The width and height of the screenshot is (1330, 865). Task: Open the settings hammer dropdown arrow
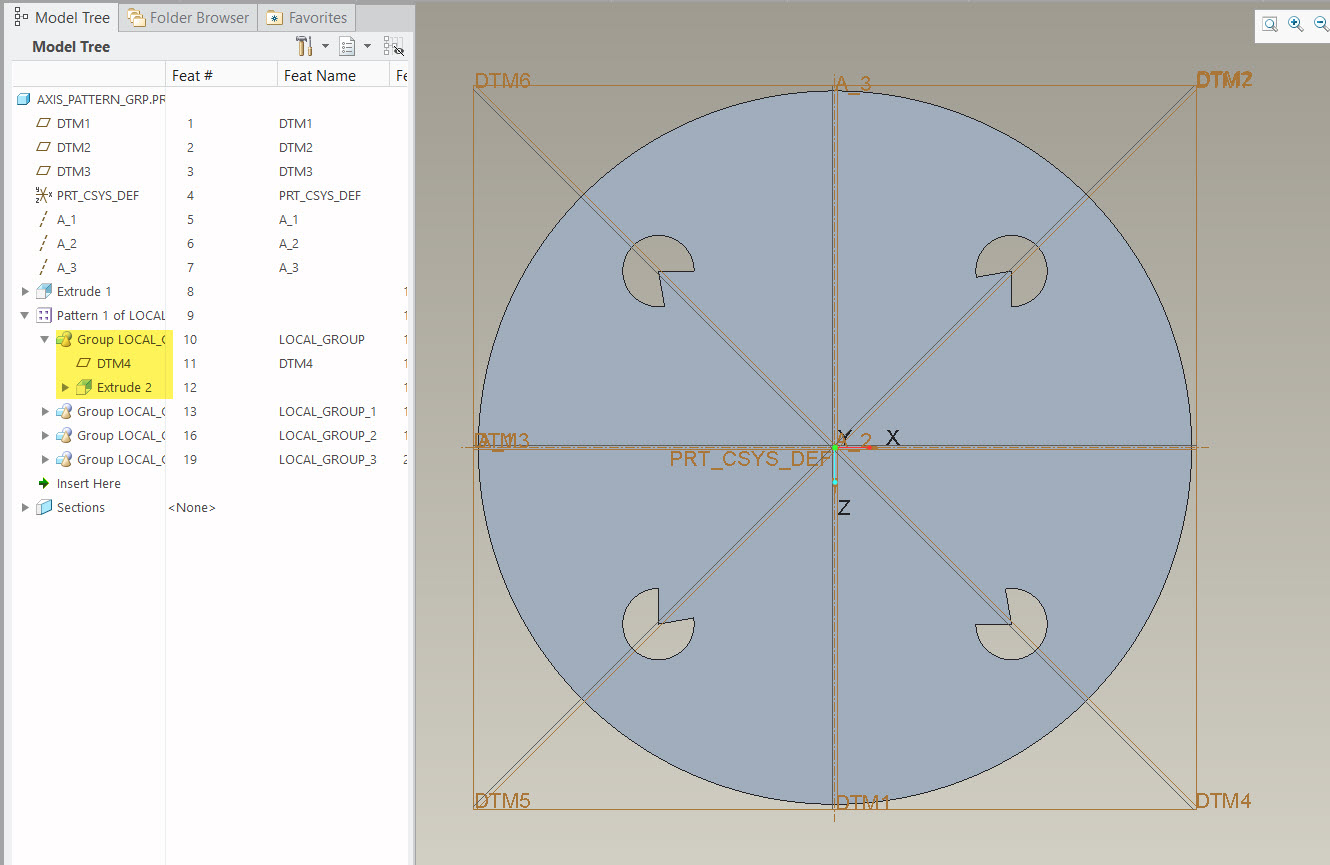325,46
